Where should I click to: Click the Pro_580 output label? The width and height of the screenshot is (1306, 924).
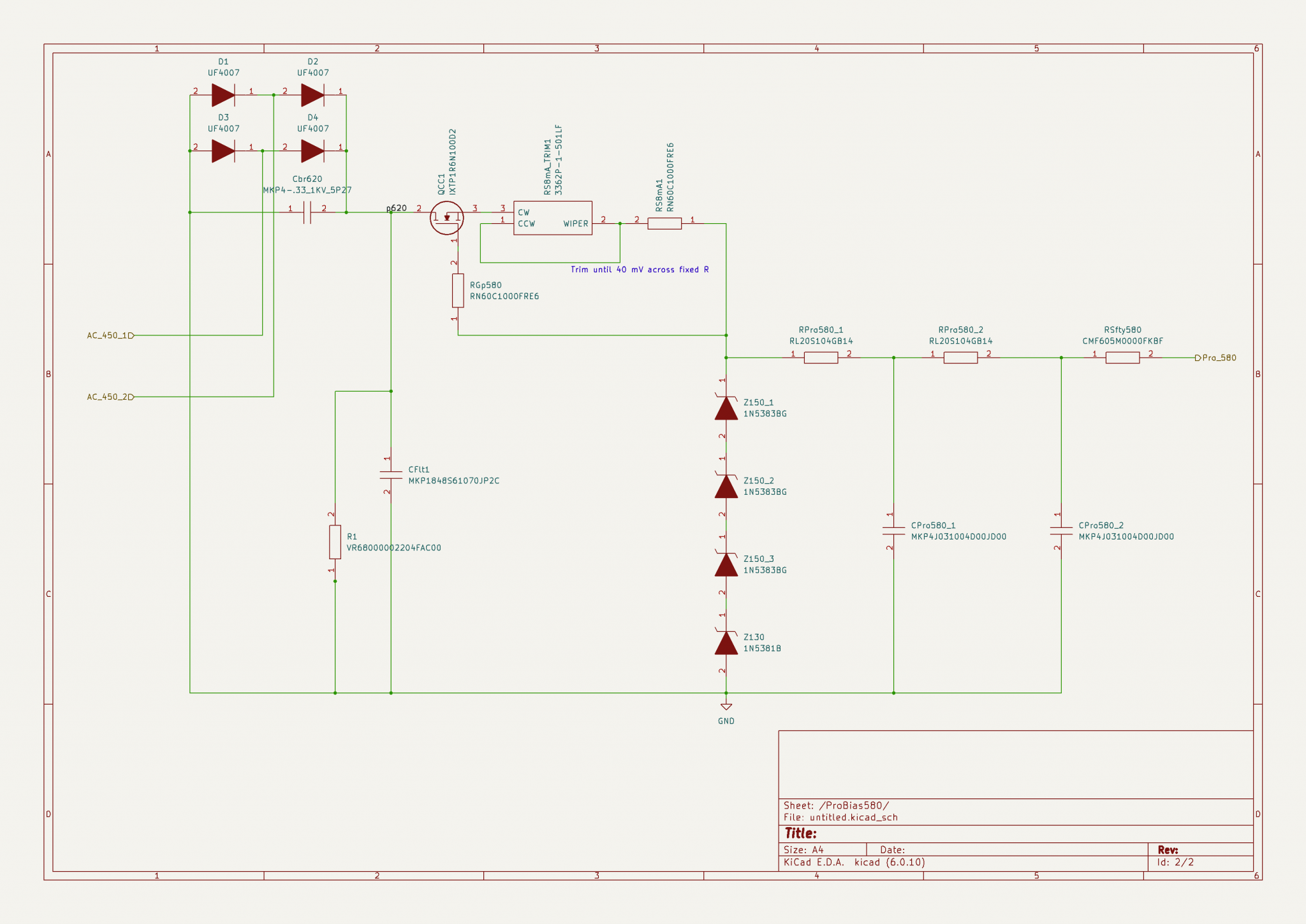pyautogui.click(x=1215, y=358)
